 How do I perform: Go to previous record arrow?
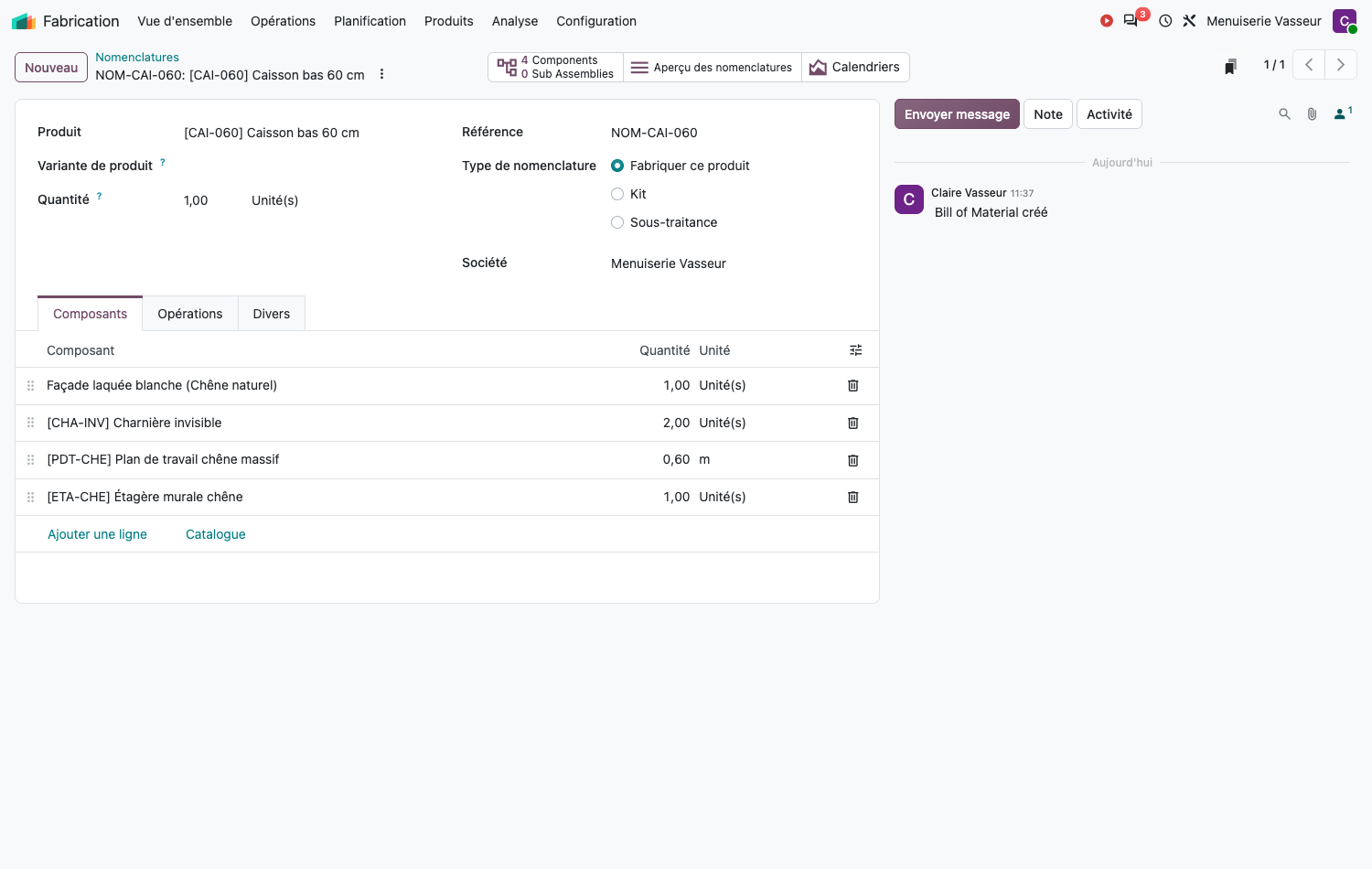point(1309,65)
